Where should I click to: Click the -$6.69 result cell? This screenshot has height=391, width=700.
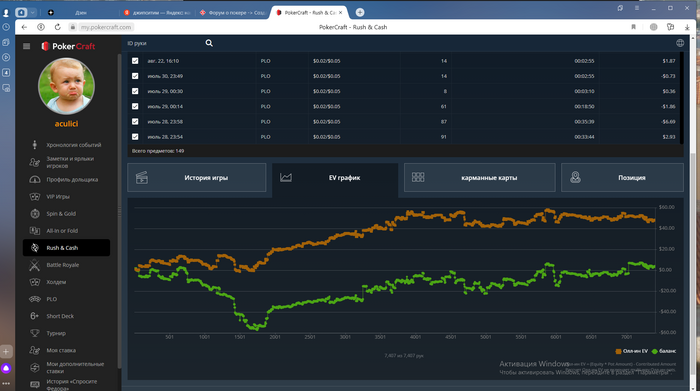668,121
